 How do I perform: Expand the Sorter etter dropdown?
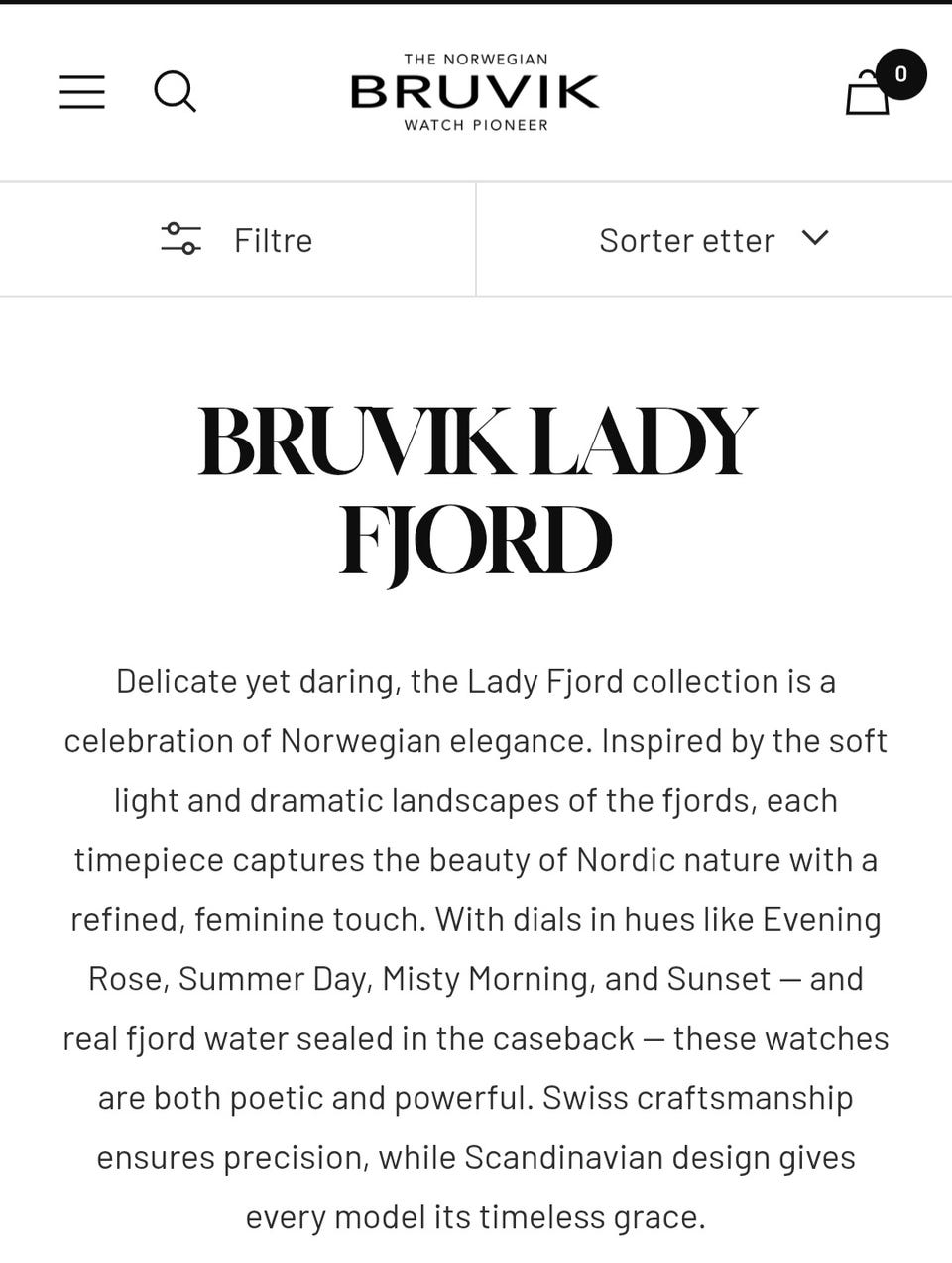(x=713, y=239)
